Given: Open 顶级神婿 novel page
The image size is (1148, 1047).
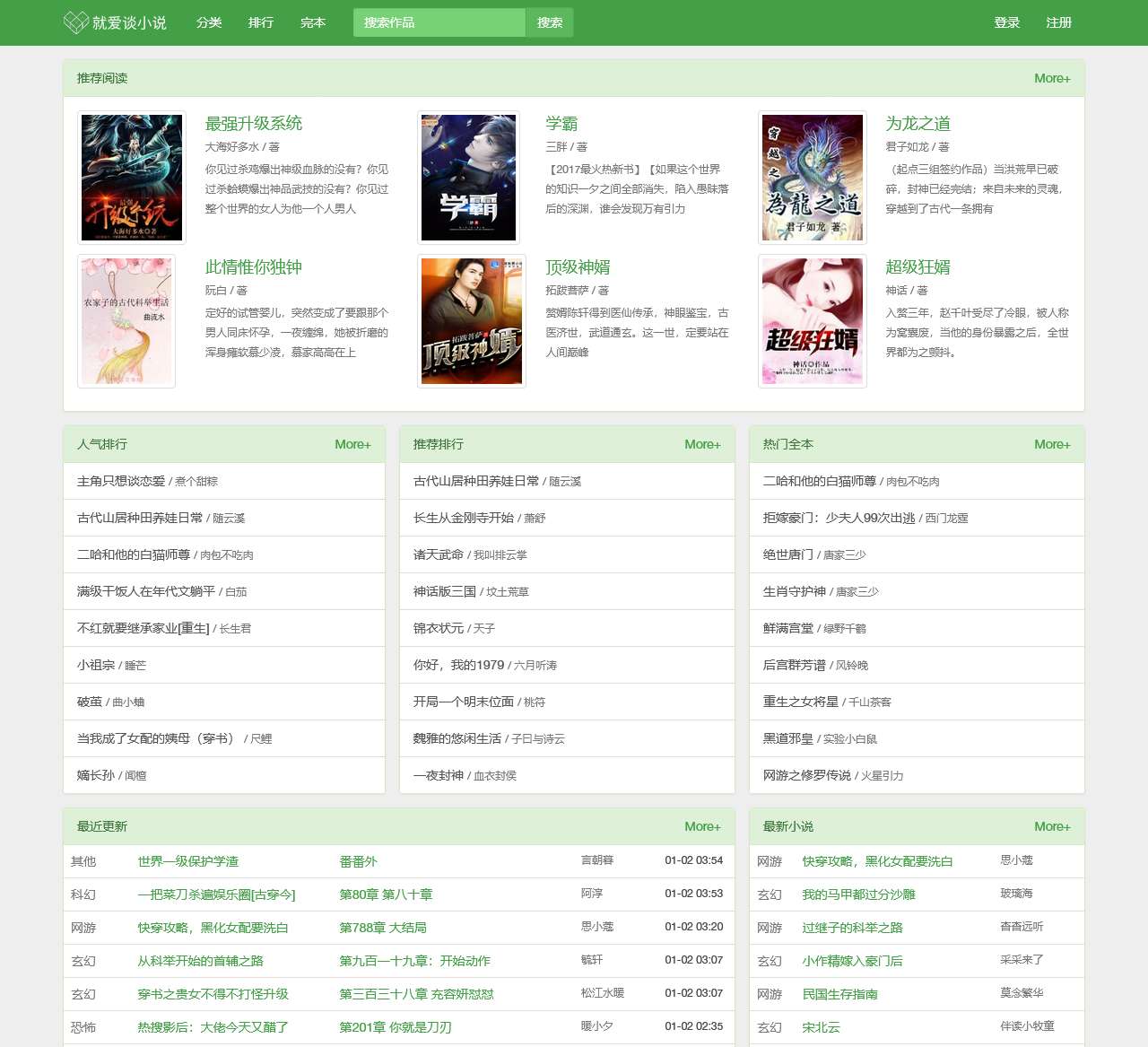Looking at the screenshot, I should (578, 266).
